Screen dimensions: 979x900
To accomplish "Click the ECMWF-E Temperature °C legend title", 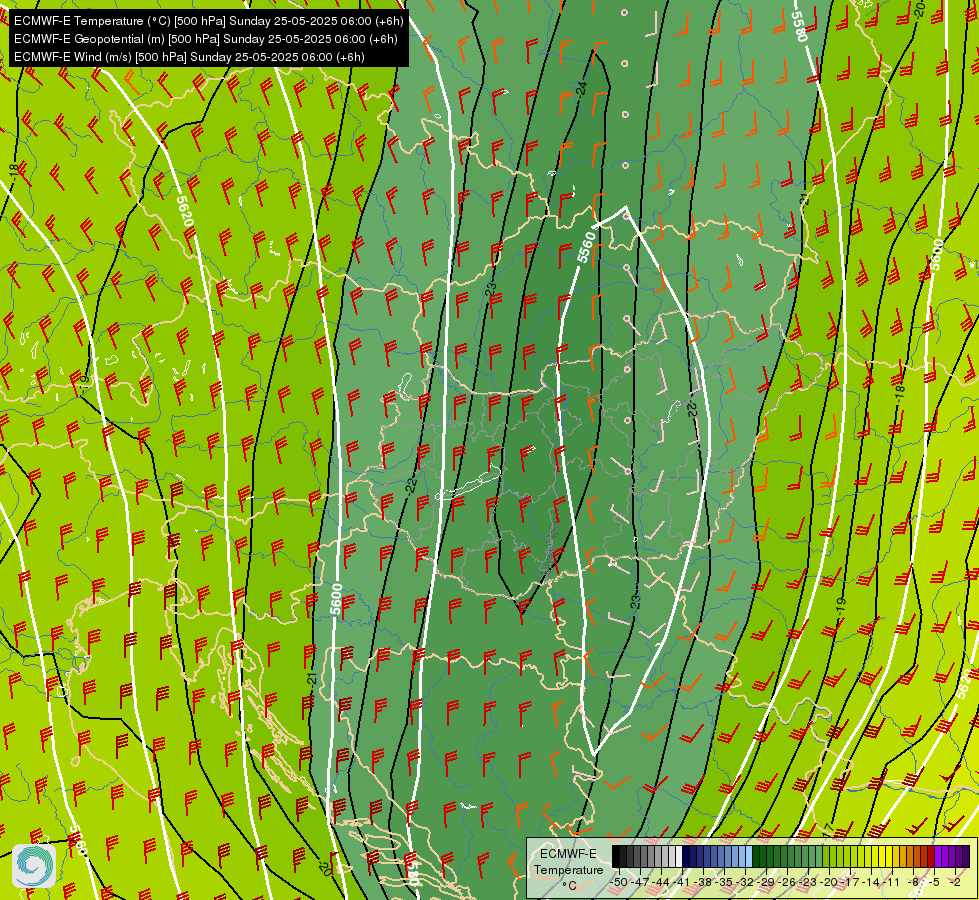I will click(x=568, y=869).
